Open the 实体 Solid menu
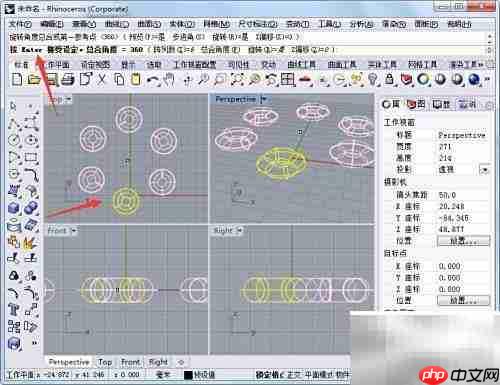Viewport: 500px width, 385px height. coord(182,24)
